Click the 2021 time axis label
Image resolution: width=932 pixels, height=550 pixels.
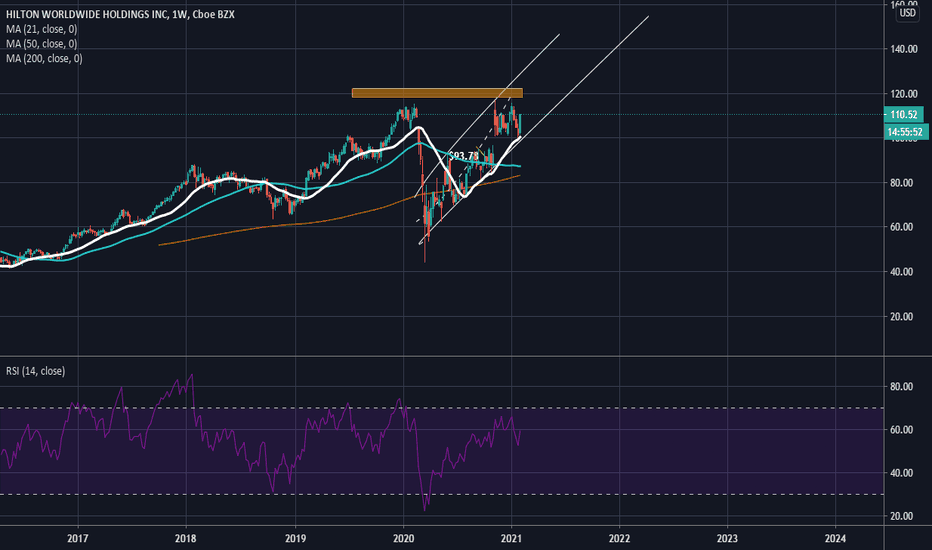pyautogui.click(x=511, y=539)
